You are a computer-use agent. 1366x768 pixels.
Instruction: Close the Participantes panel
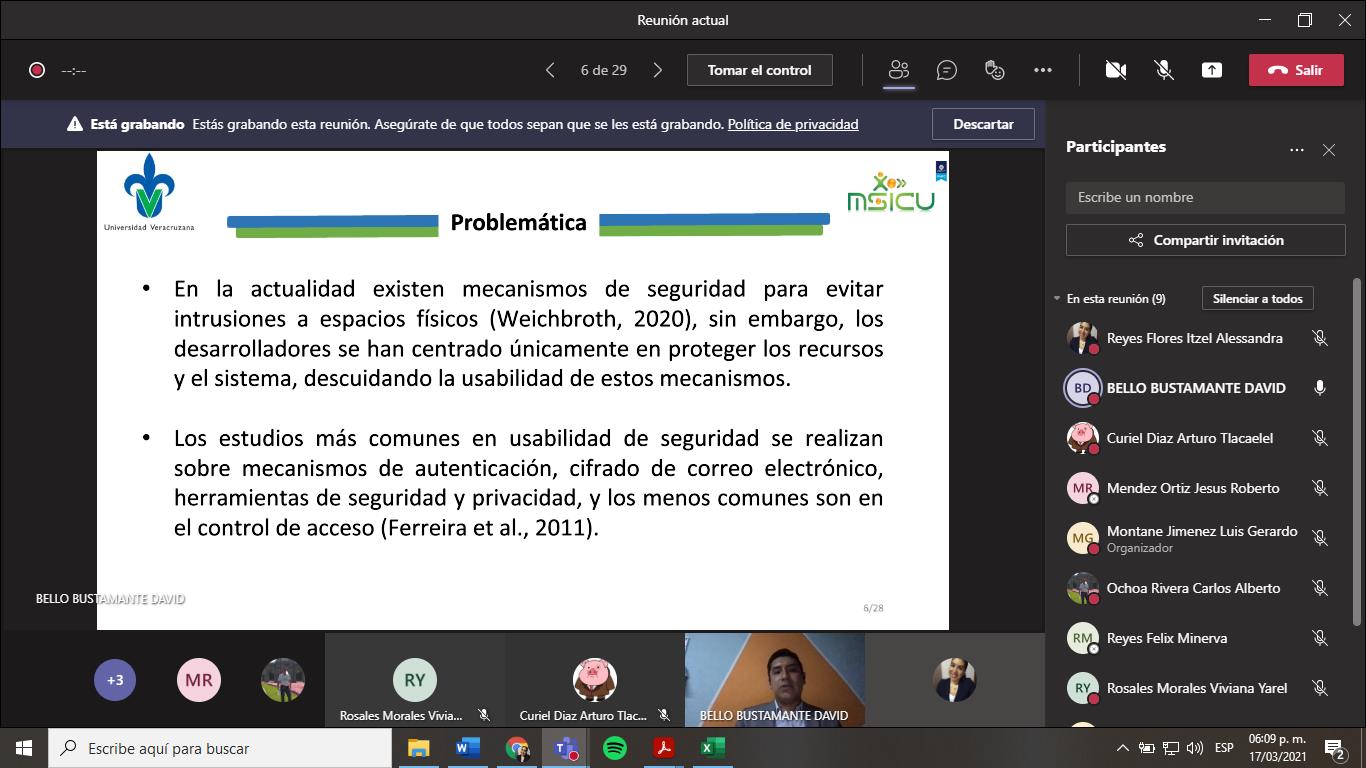click(1329, 150)
